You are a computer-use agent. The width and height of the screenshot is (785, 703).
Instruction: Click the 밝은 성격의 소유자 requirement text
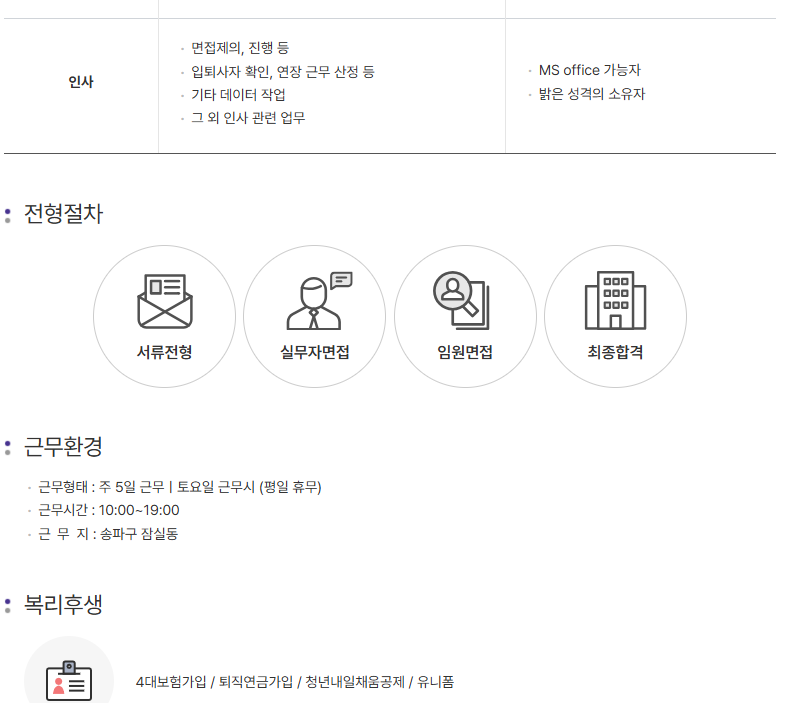592,94
